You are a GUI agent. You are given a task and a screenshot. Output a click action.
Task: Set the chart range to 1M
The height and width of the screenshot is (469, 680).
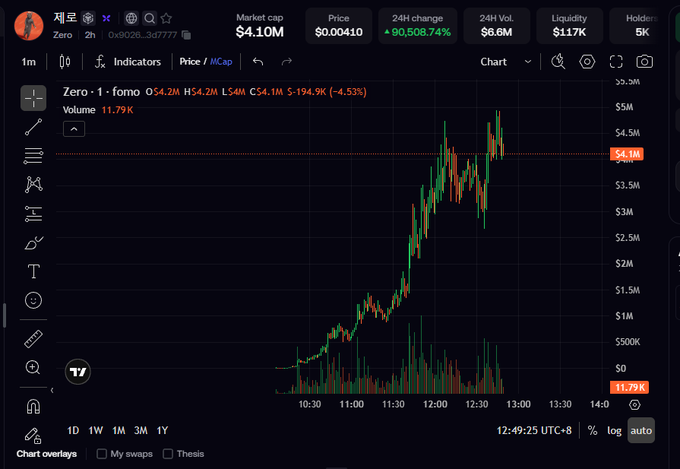(118, 430)
